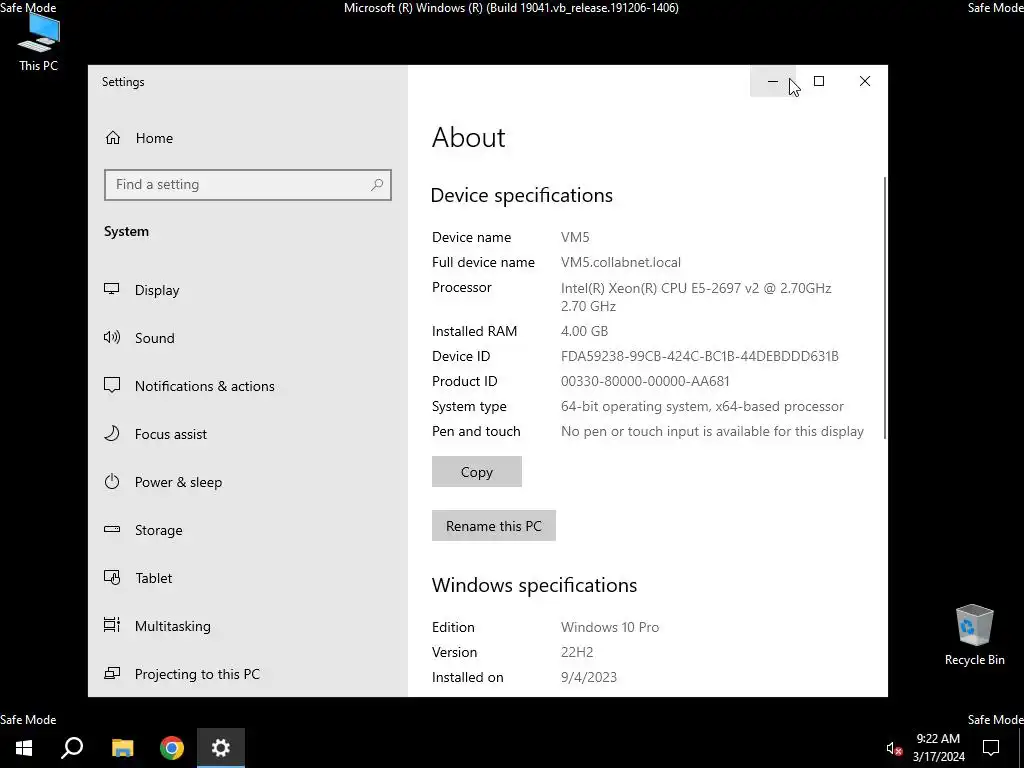Click the System section label in sidebar

126,231
